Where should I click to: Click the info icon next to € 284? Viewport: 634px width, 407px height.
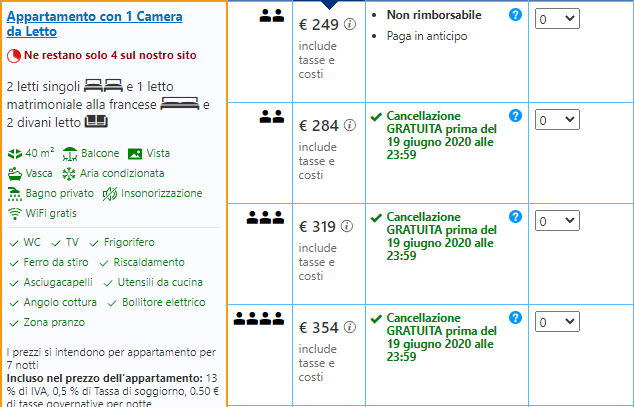tap(350, 126)
